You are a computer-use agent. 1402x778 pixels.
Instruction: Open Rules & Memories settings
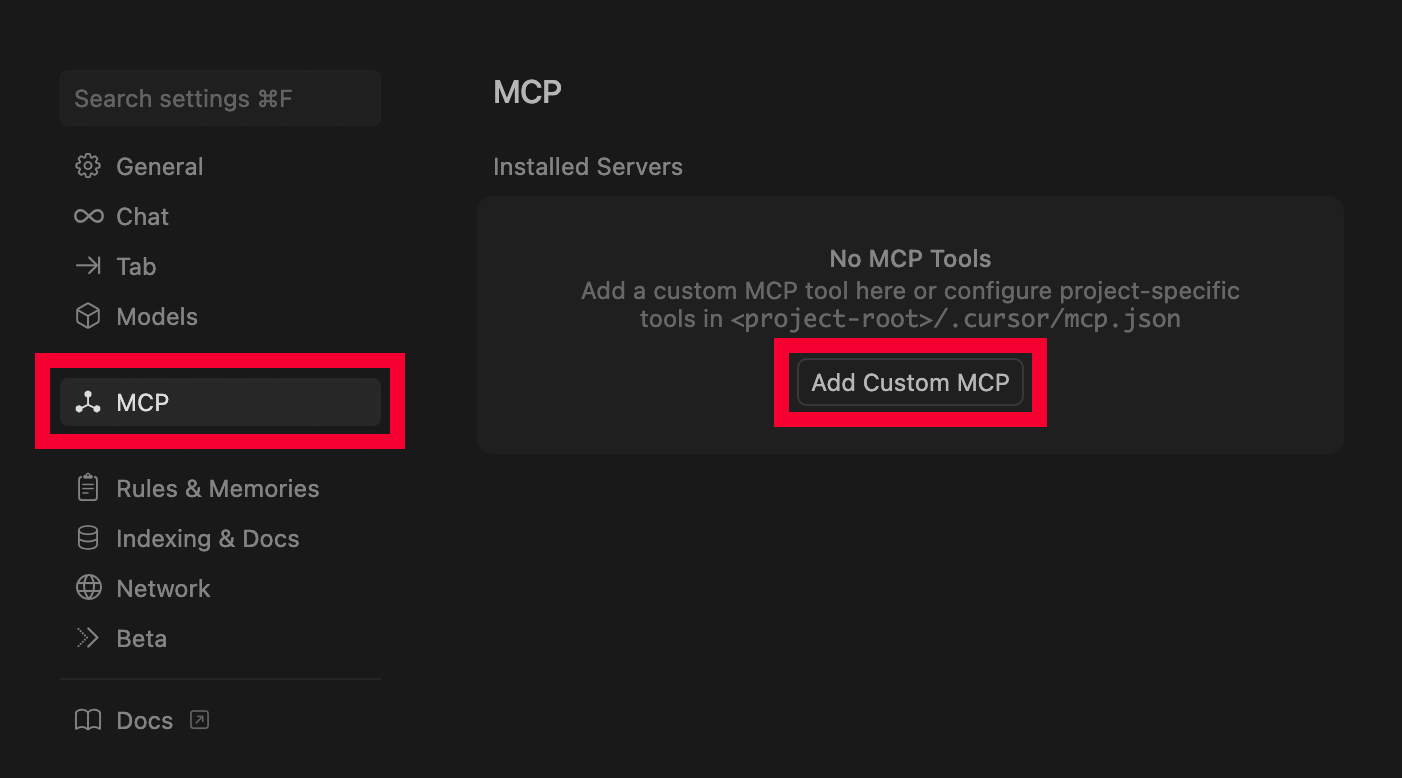click(218, 488)
